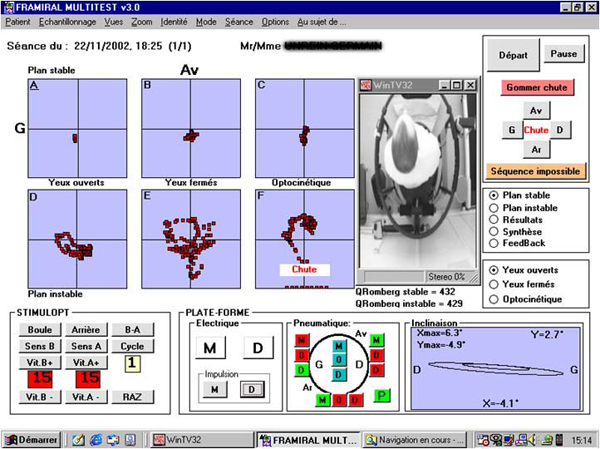Open the Démarrer start button
This screenshot has width=600, height=449.
(x=31, y=439)
